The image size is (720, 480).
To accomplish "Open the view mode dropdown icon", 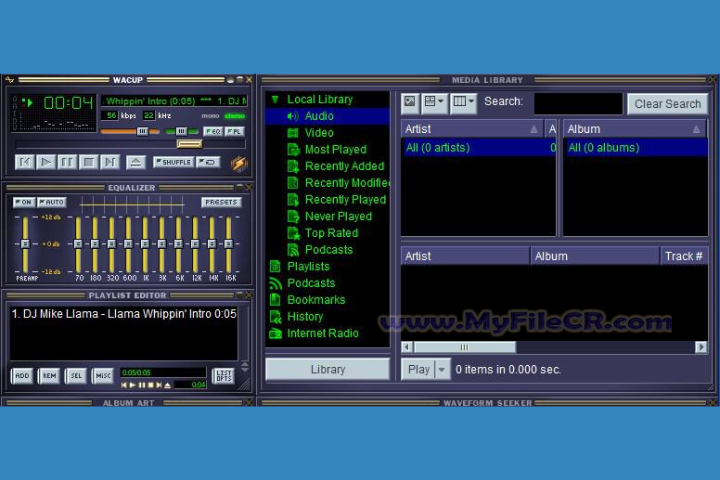I will pyautogui.click(x=434, y=102).
